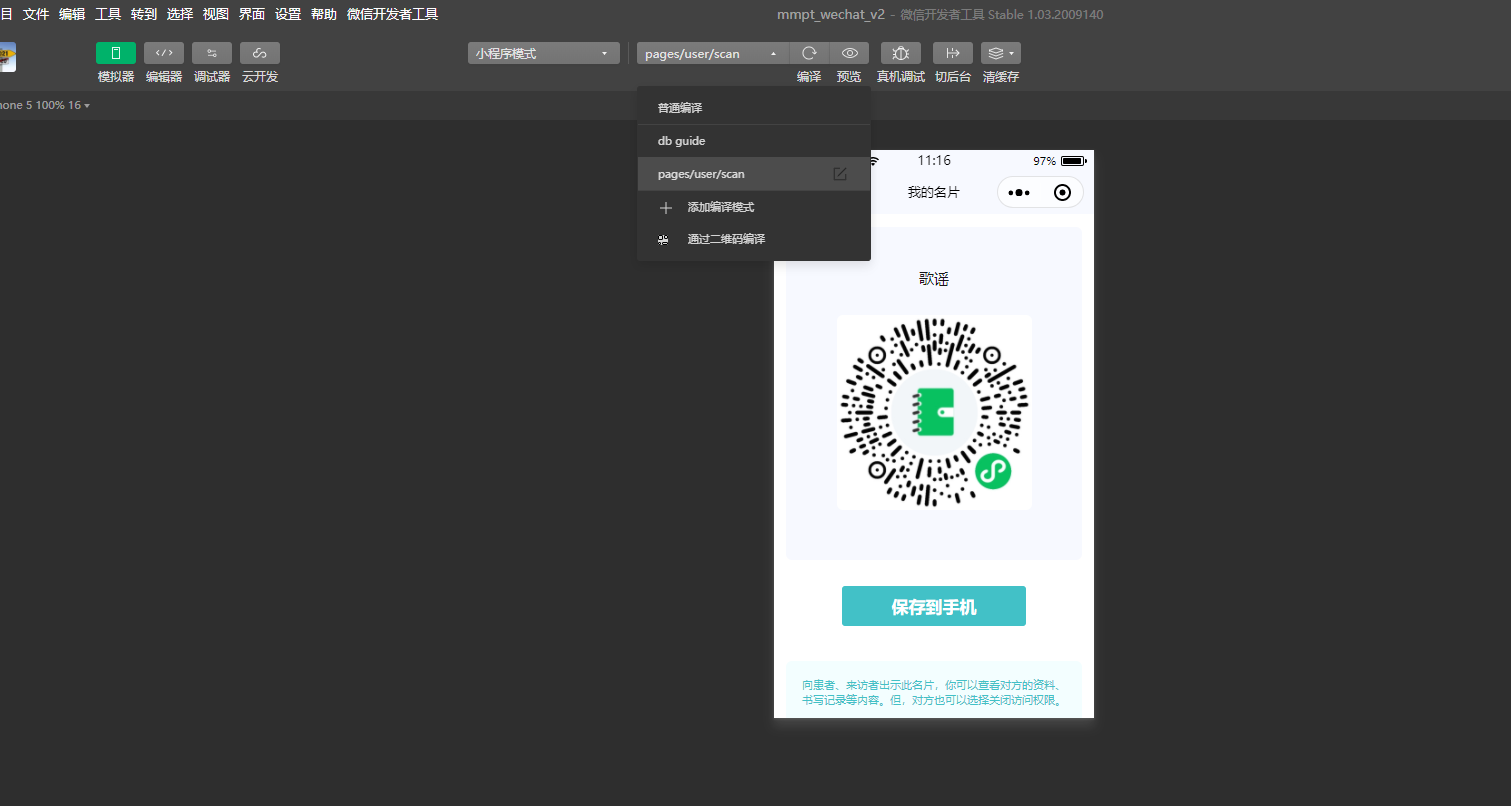Click the user avatar in the toolbar

7,56
